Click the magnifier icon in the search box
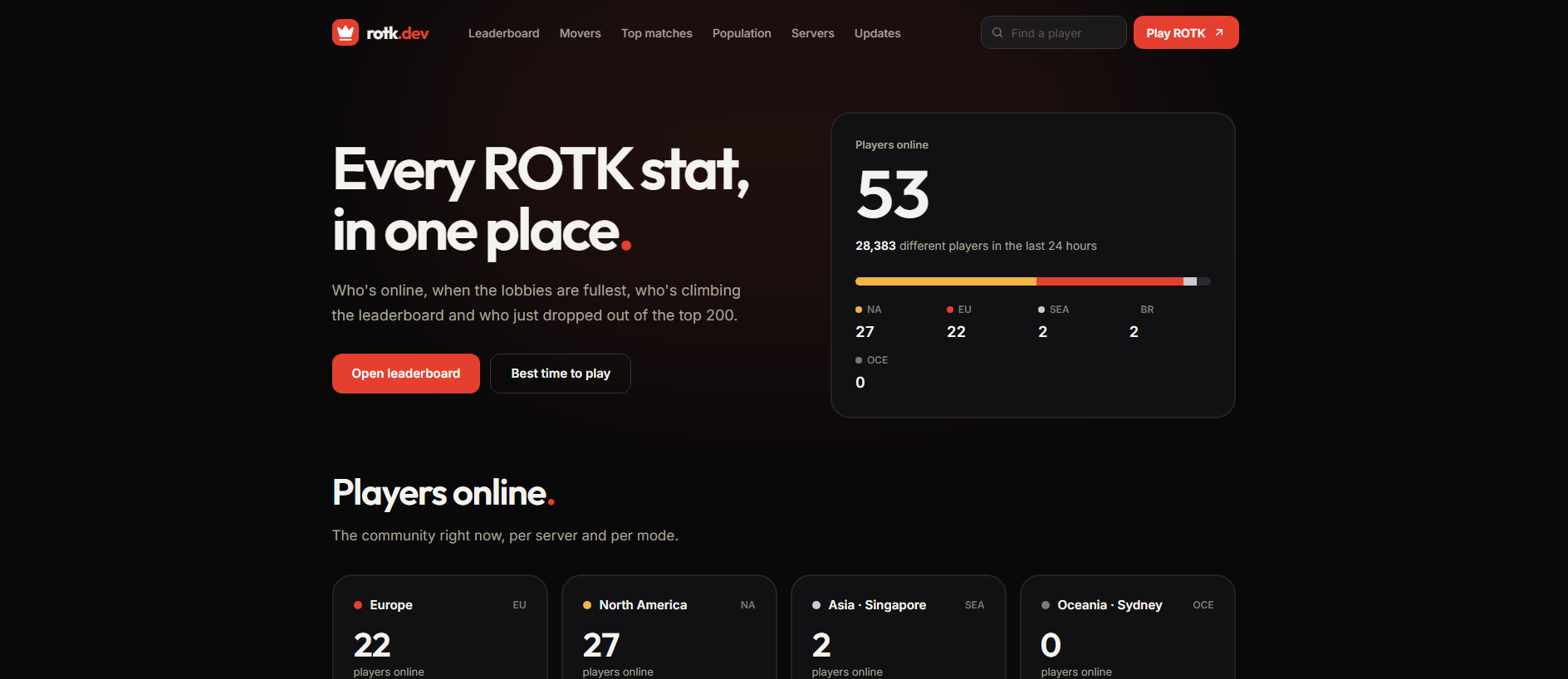 997,33
